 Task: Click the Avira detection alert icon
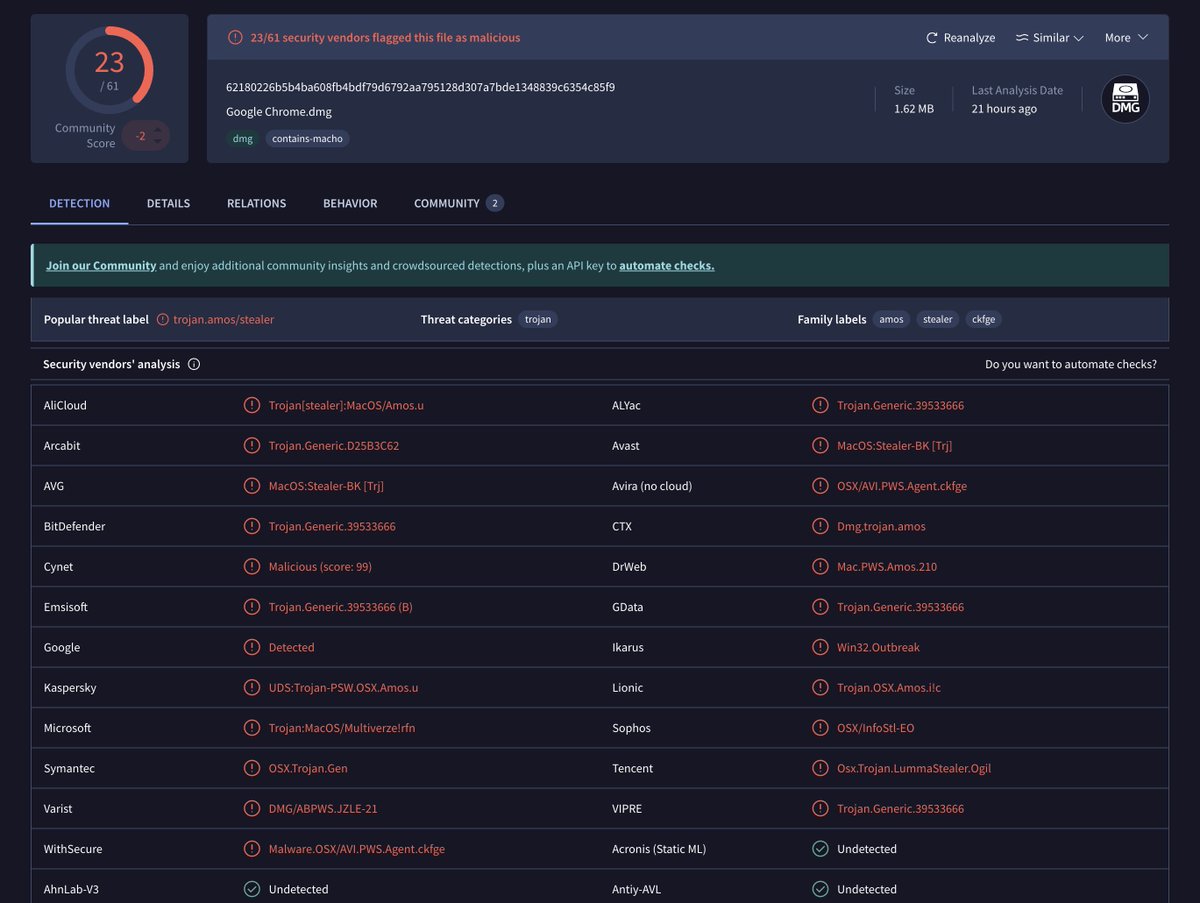click(x=820, y=486)
